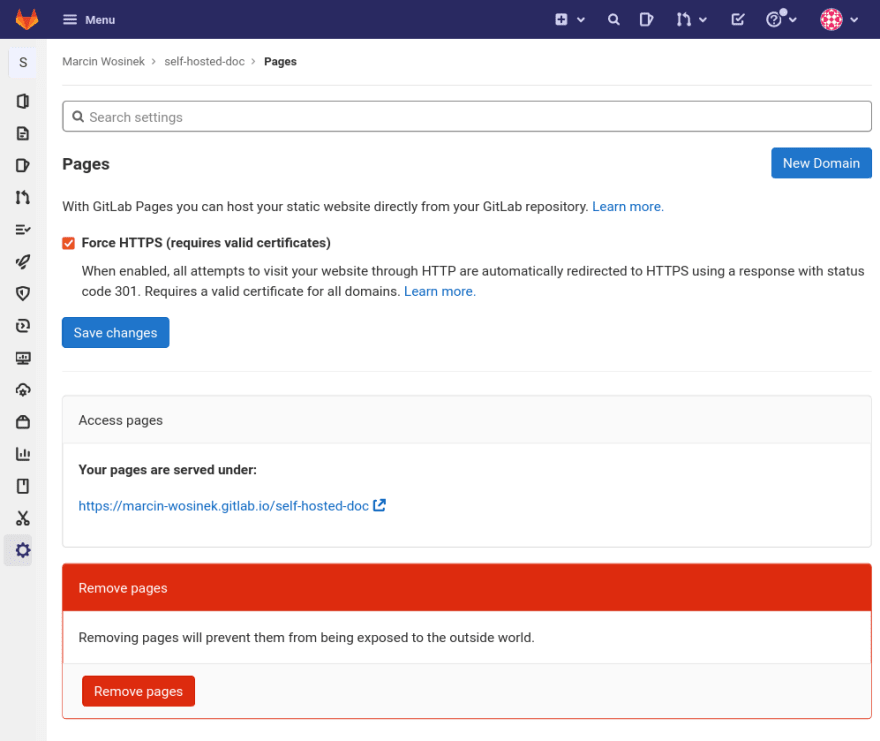The image size is (880, 741).
Task: Open the create new plus dropdown
Action: [x=570, y=20]
